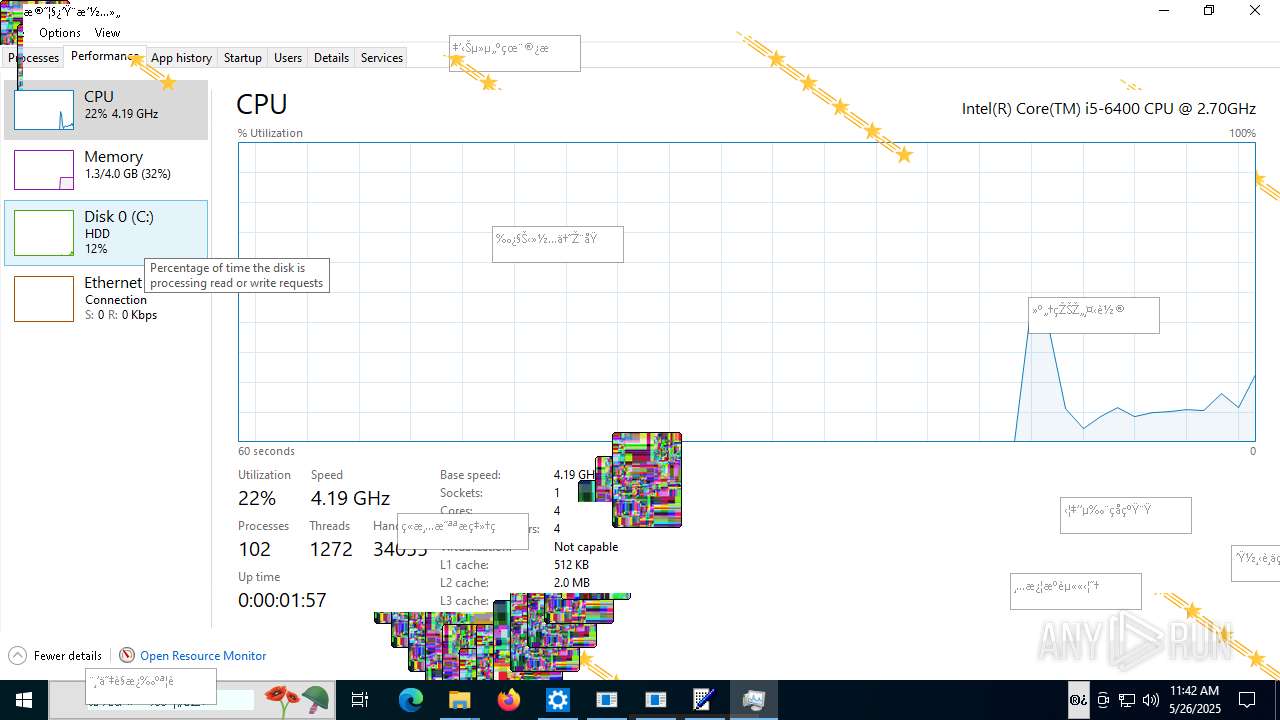This screenshot has width=1280, height=720.
Task: Open the Disk 0 (C:) performance view
Action: [x=106, y=233]
